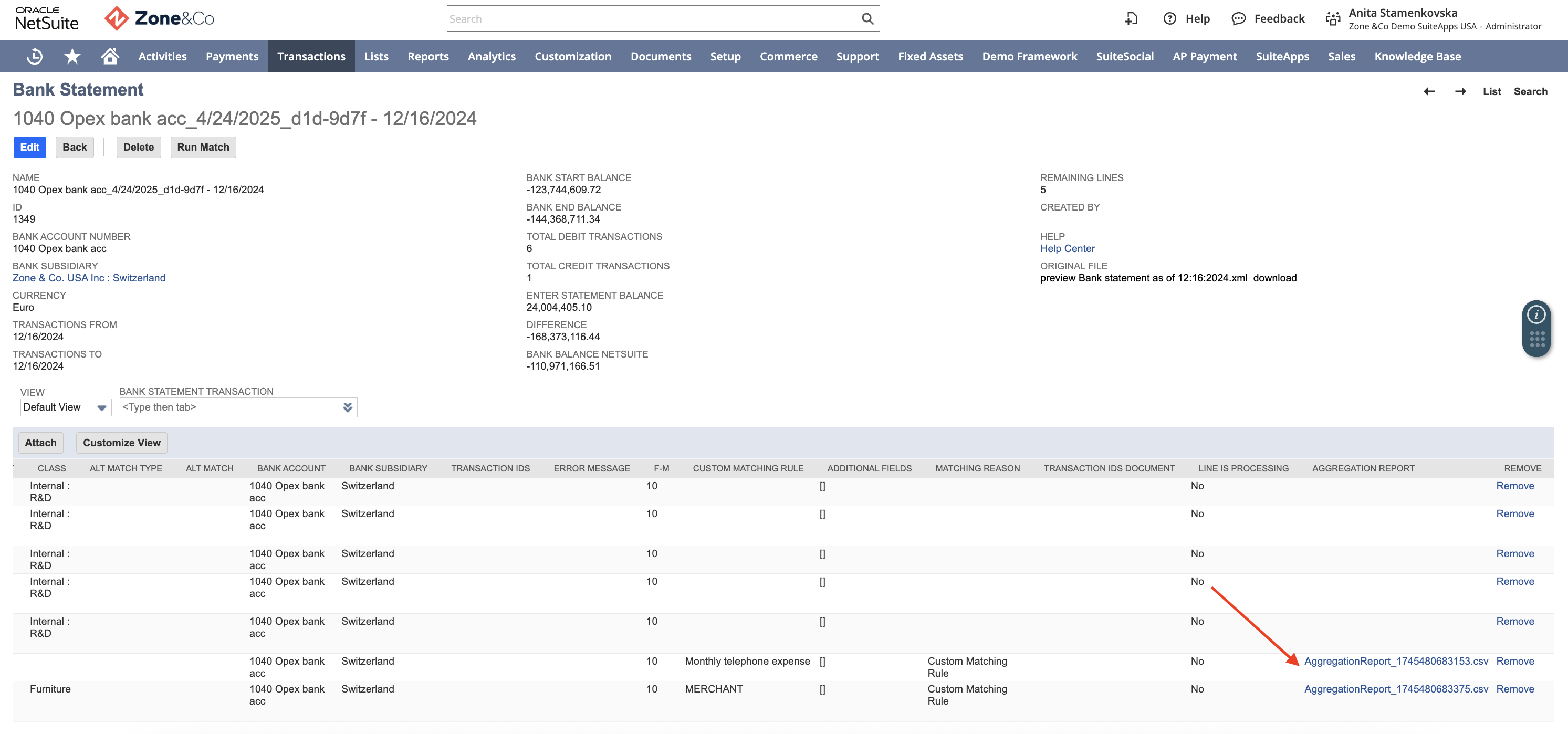The image size is (1568, 734).
Task: Click the Help question mark icon
Action: click(1169, 19)
